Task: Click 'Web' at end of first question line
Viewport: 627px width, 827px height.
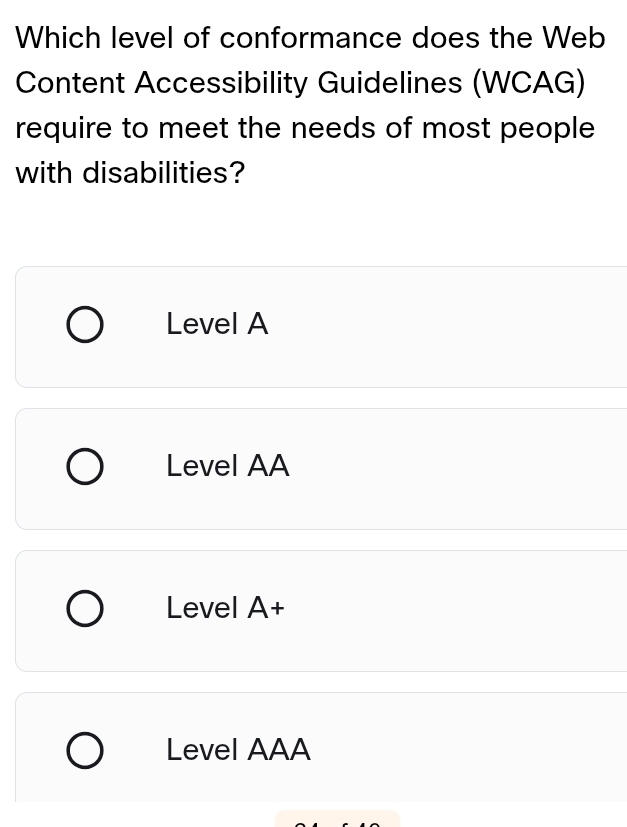Action: click(573, 38)
